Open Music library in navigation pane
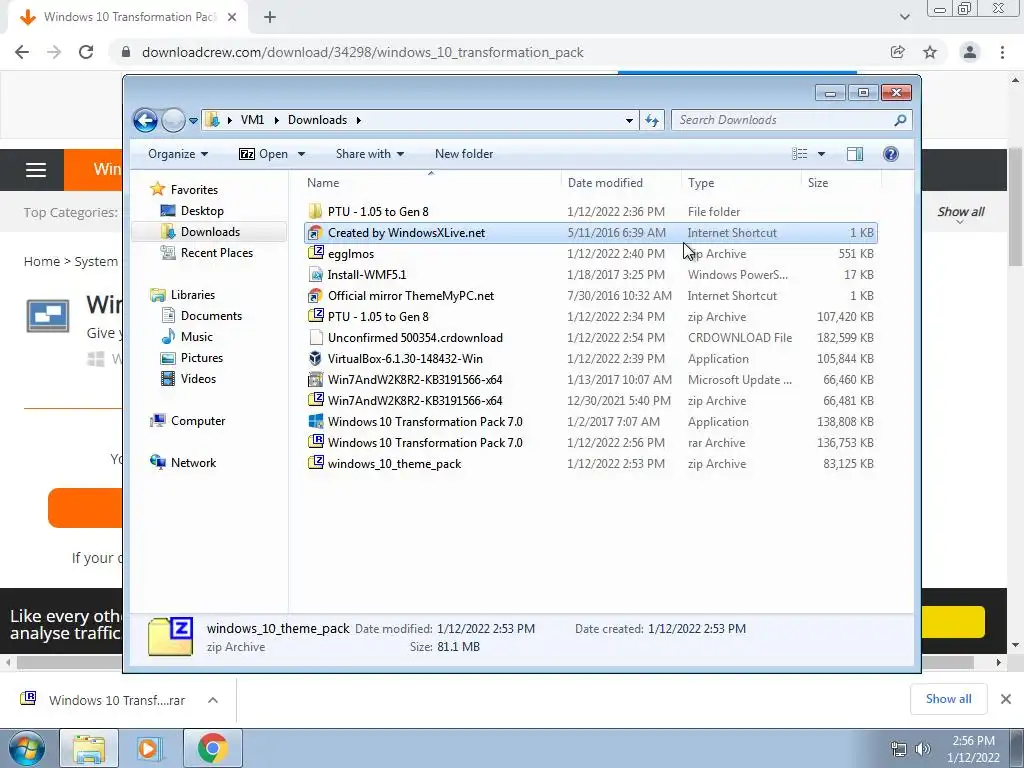 point(197,336)
